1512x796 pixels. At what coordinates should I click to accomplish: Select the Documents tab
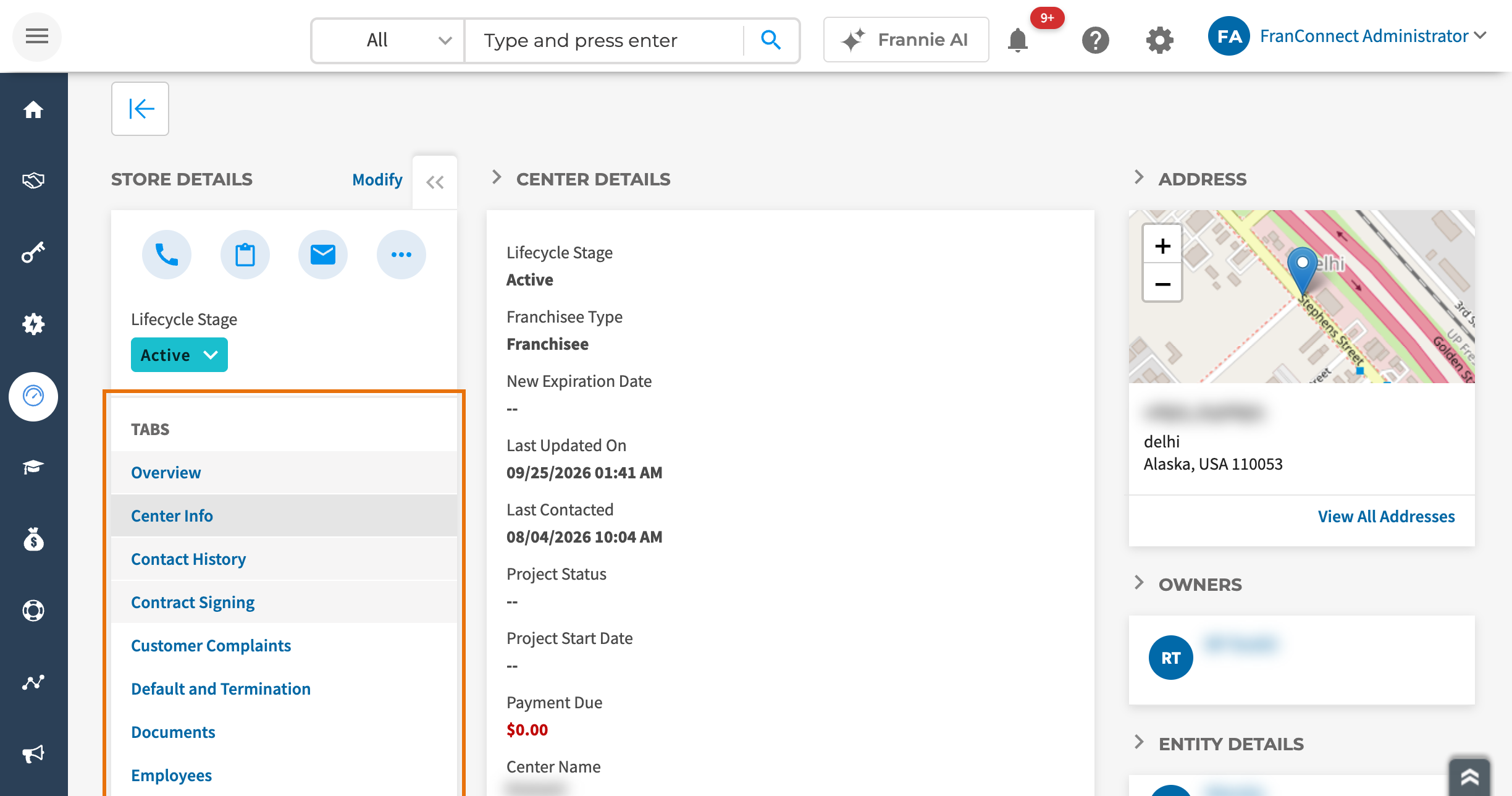pyautogui.click(x=284, y=732)
